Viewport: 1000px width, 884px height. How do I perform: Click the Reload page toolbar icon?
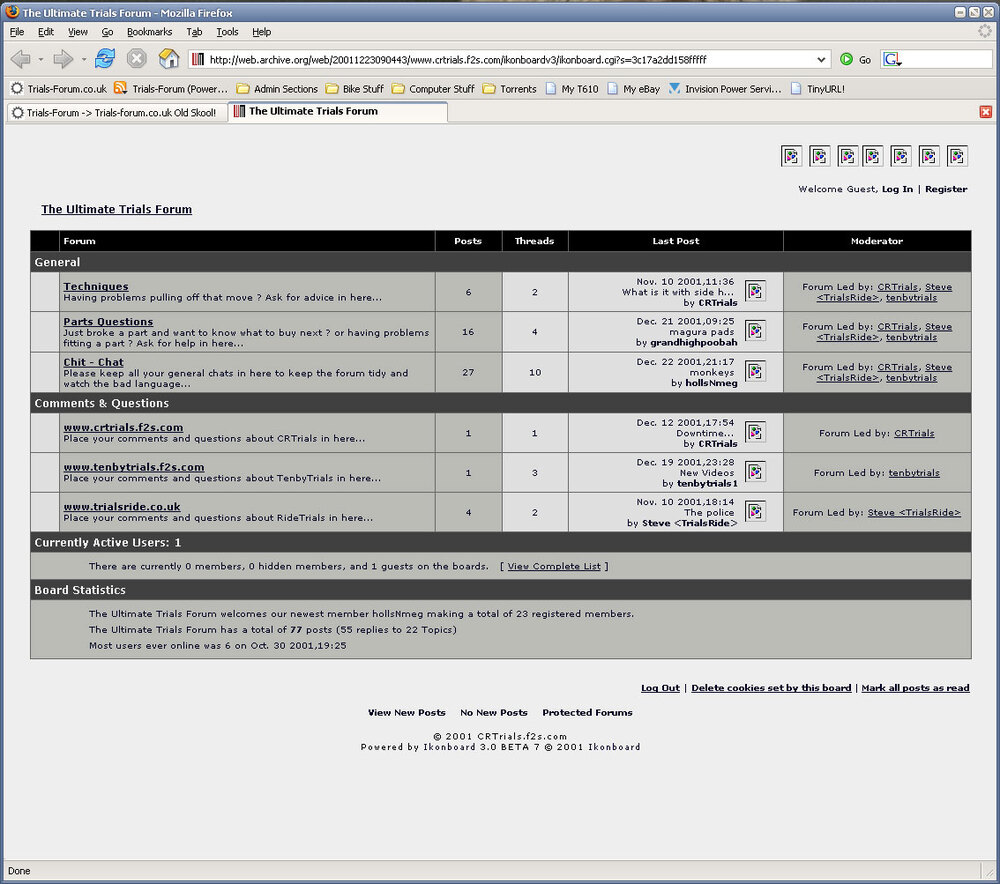pyautogui.click(x=105, y=59)
